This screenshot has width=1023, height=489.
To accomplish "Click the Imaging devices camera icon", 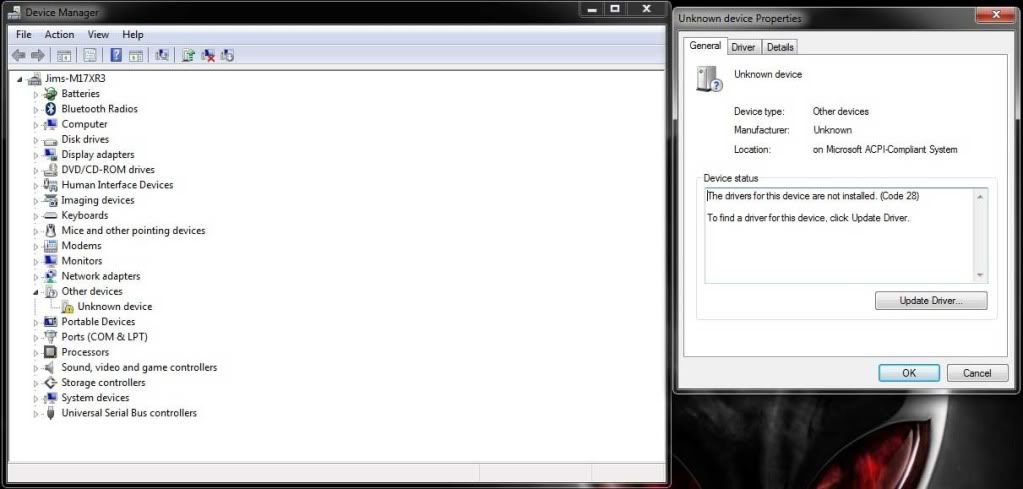I will (50, 200).
